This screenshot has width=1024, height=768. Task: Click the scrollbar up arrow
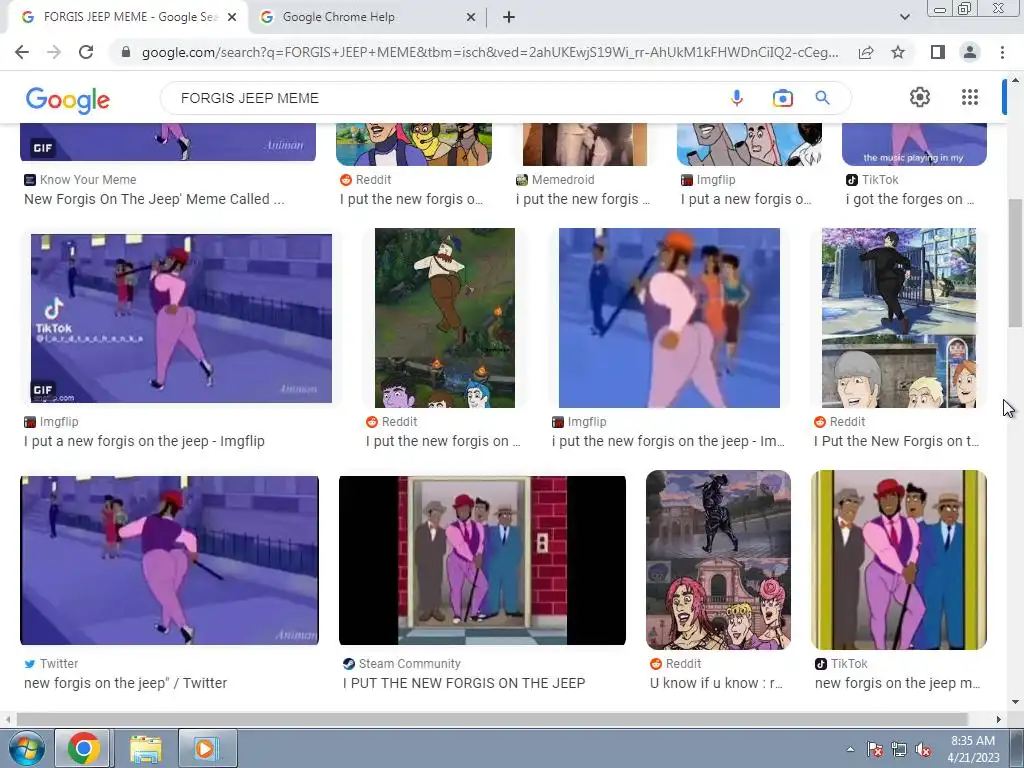1016,80
